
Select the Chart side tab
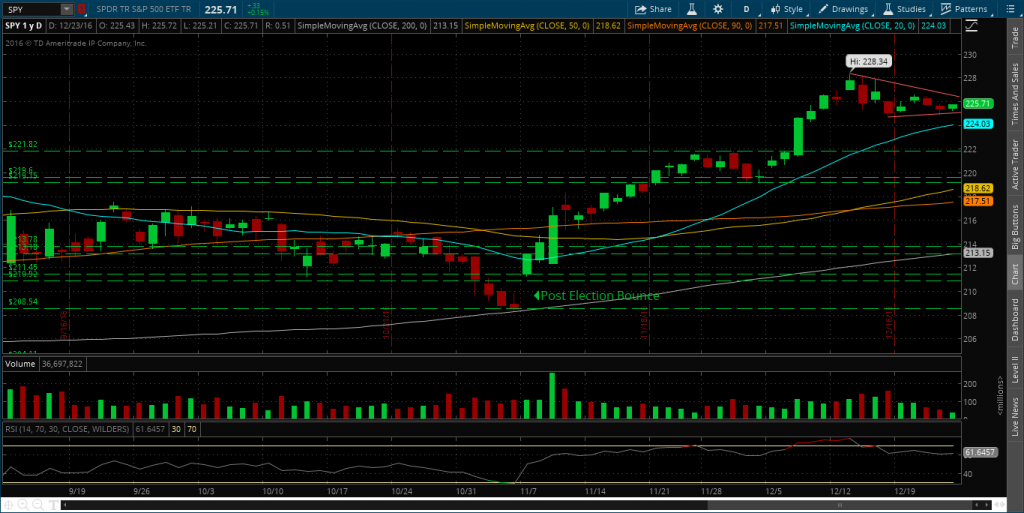(1015, 274)
